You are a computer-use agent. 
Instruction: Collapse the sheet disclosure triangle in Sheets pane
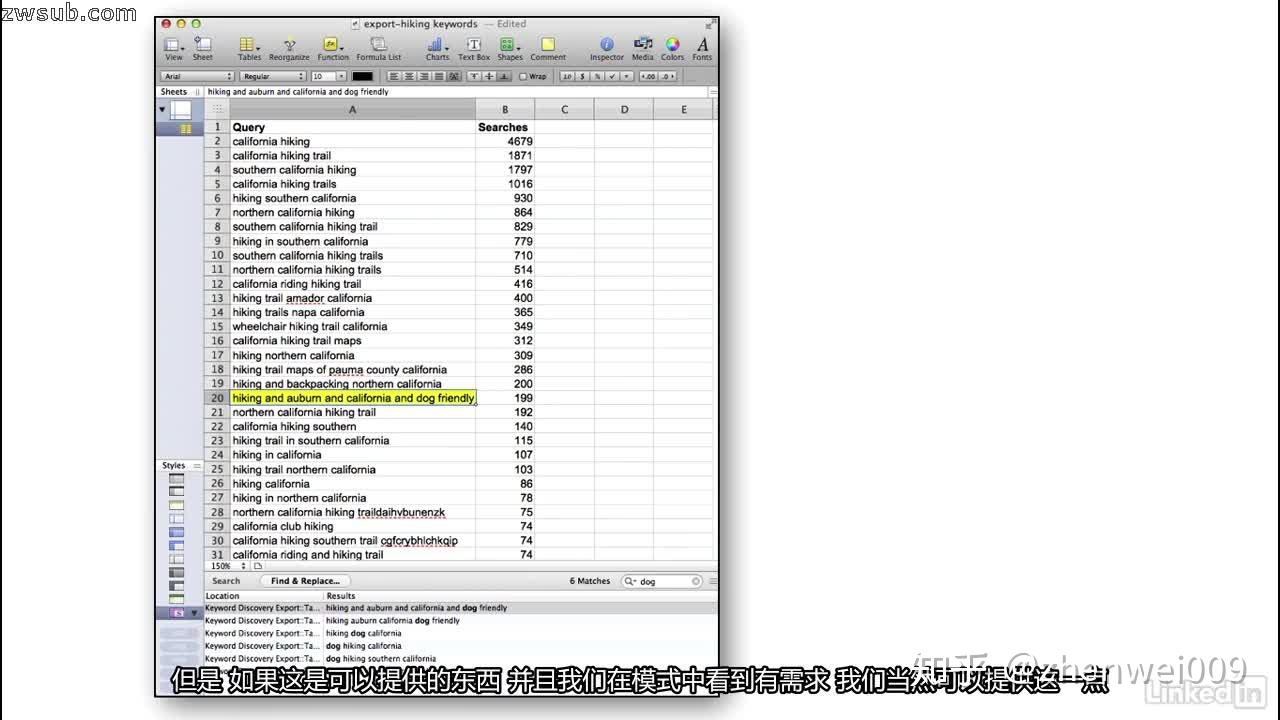coord(162,110)
